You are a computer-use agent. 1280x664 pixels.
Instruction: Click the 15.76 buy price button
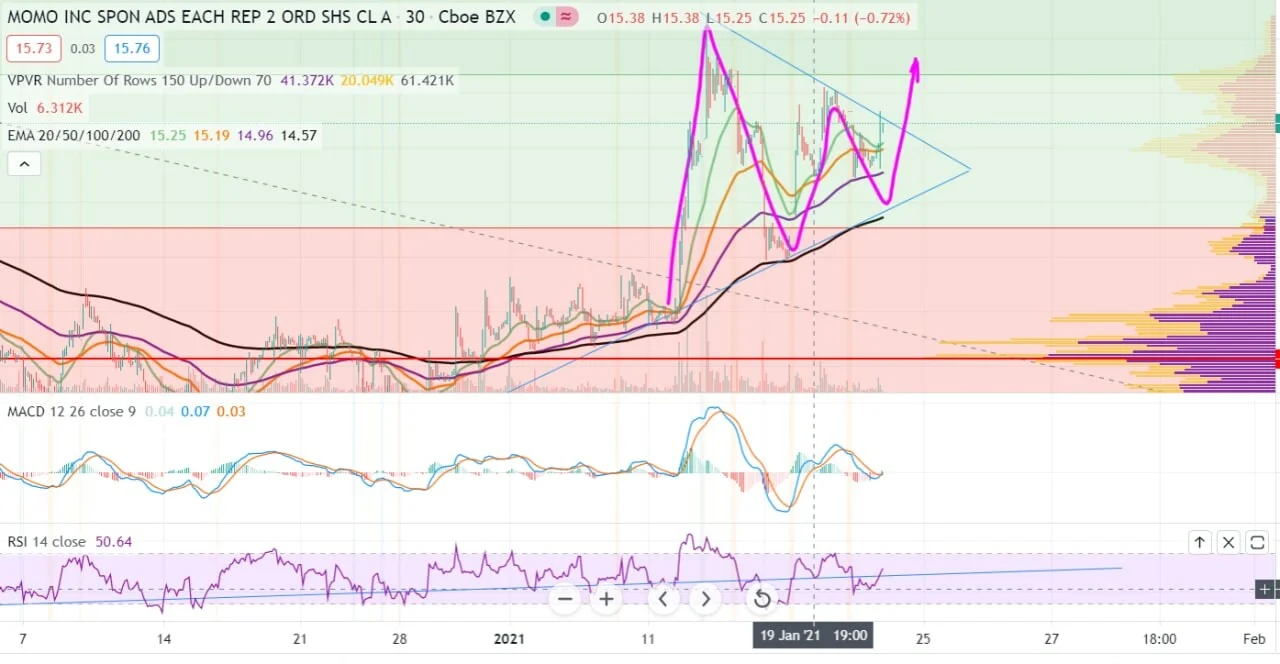[x=132, y=48]
